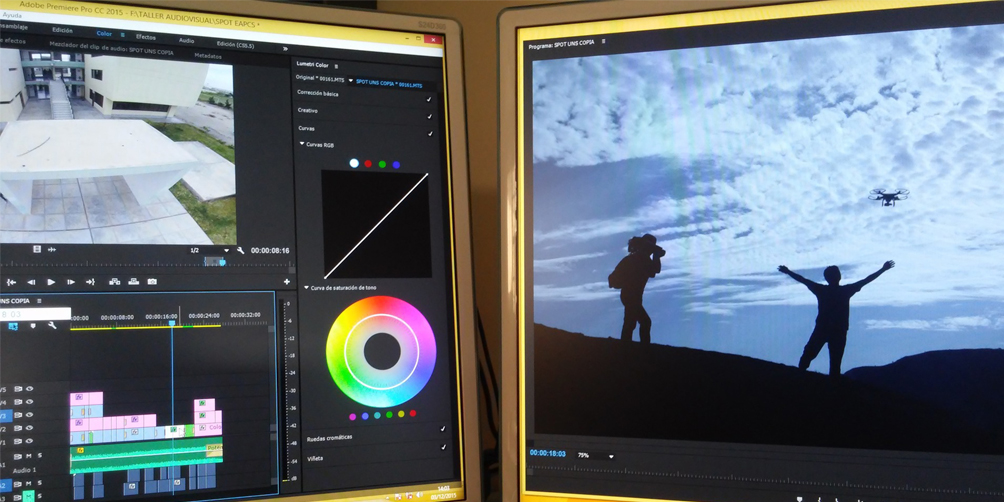Screen dimensions: 1004x502
Task: Hide track V5 with eye icon
Action: point(29,389)
